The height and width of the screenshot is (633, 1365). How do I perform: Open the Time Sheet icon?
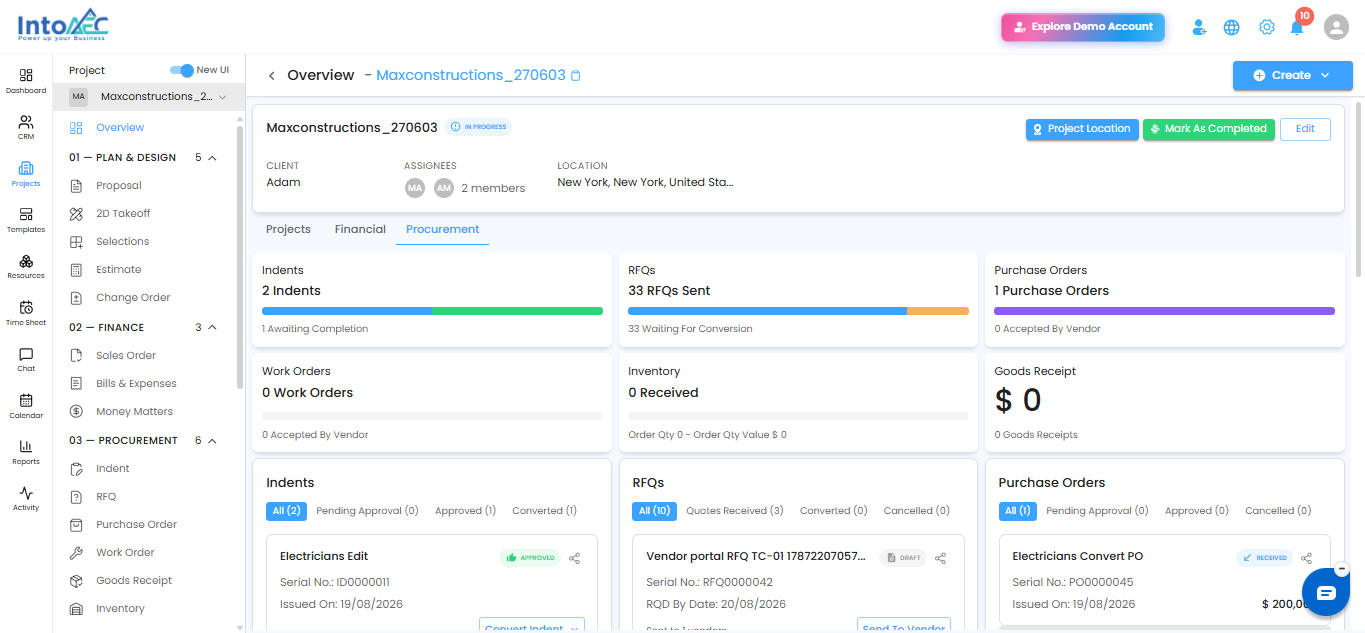(26, 313)
